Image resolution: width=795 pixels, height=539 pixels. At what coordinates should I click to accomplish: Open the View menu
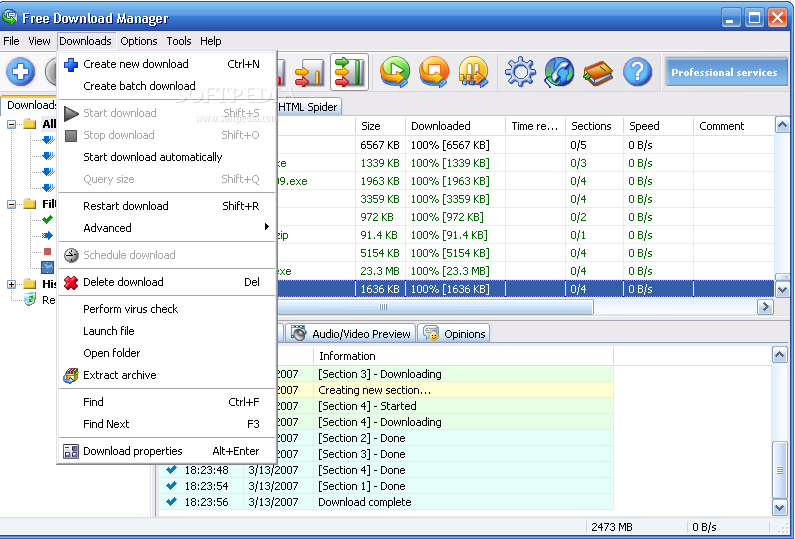pyautogui.click(x=40, y=41)
